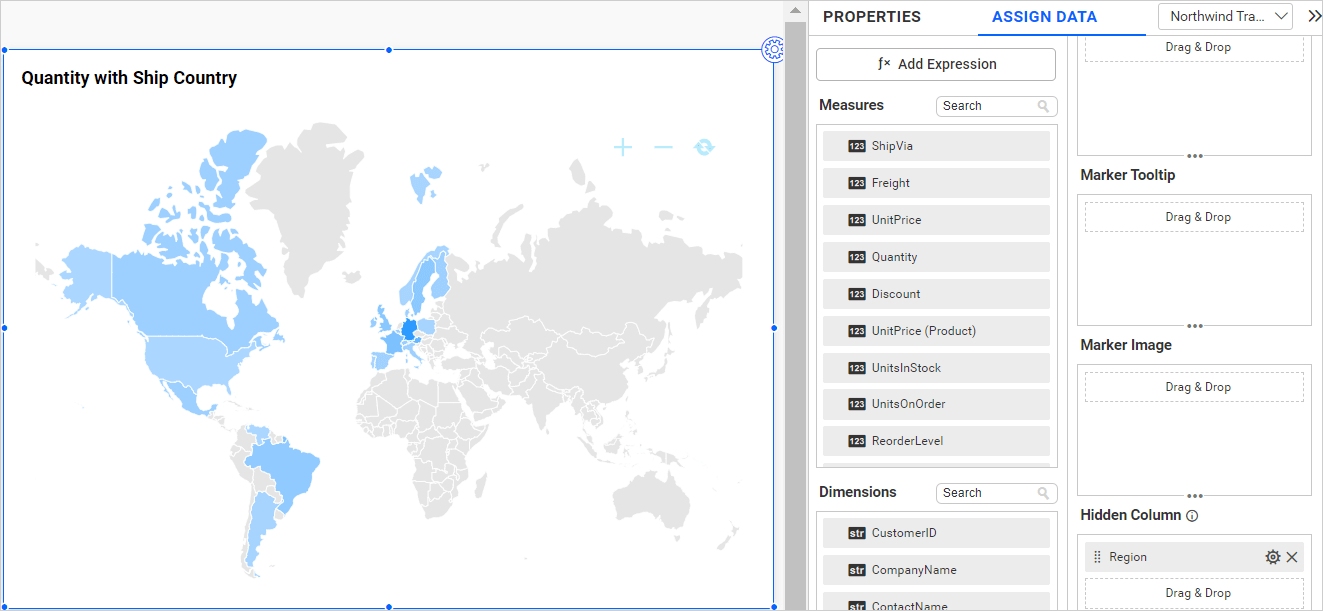This screenshot has width=1323, height=611.
Task: Click the Add Expression button
Action: 936,64
